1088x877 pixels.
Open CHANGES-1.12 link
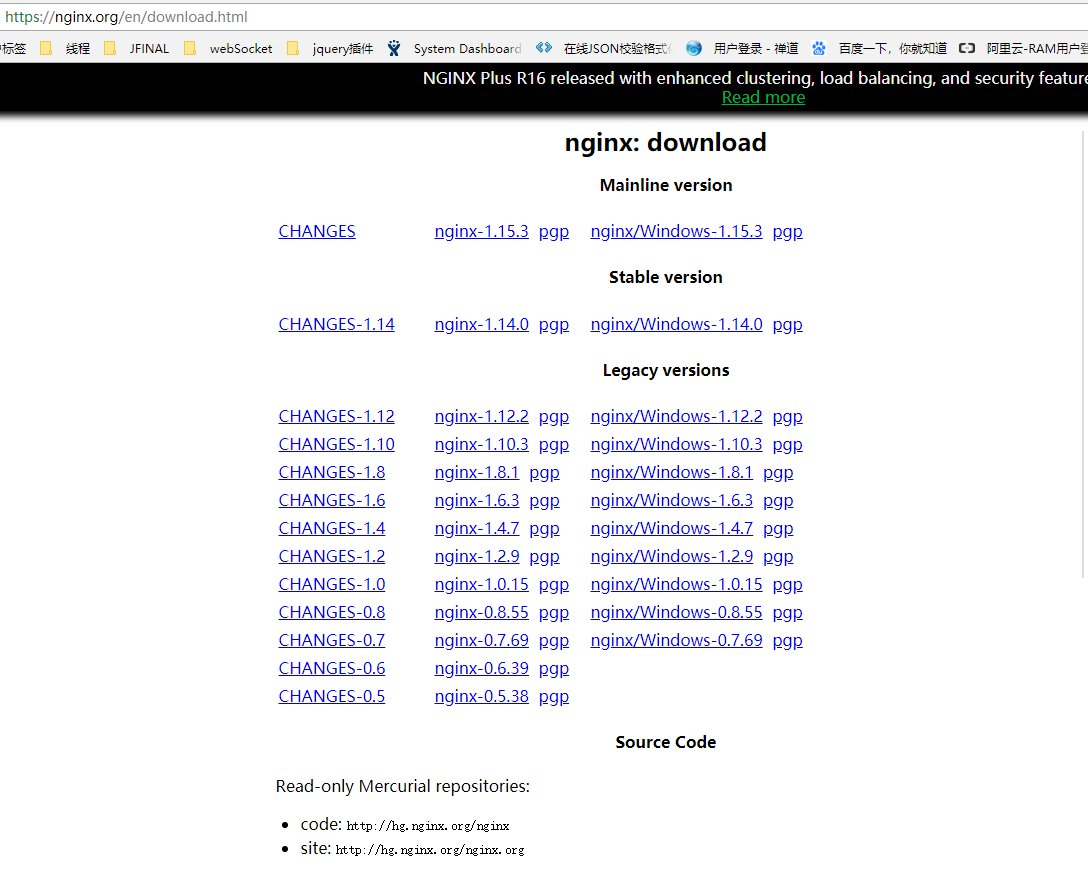coord(337,416)
